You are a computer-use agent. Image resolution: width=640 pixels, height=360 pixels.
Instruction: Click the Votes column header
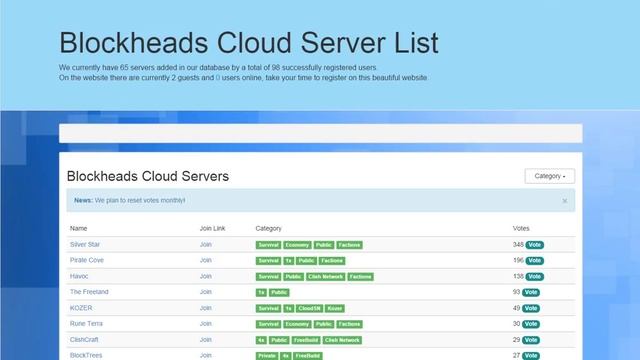[x=521, y=229]
